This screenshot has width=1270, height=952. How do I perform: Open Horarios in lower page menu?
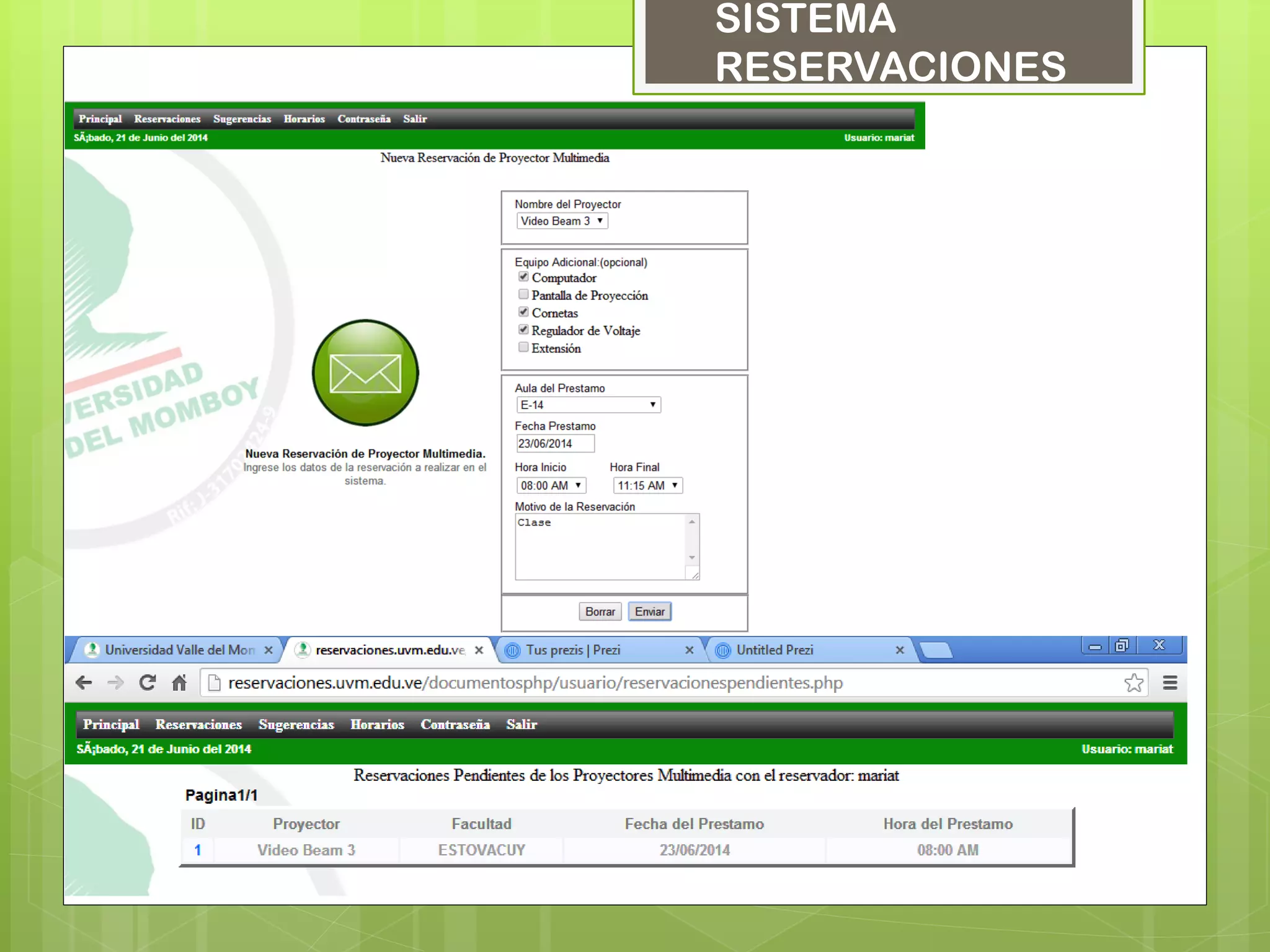click(x=377, y=725)
